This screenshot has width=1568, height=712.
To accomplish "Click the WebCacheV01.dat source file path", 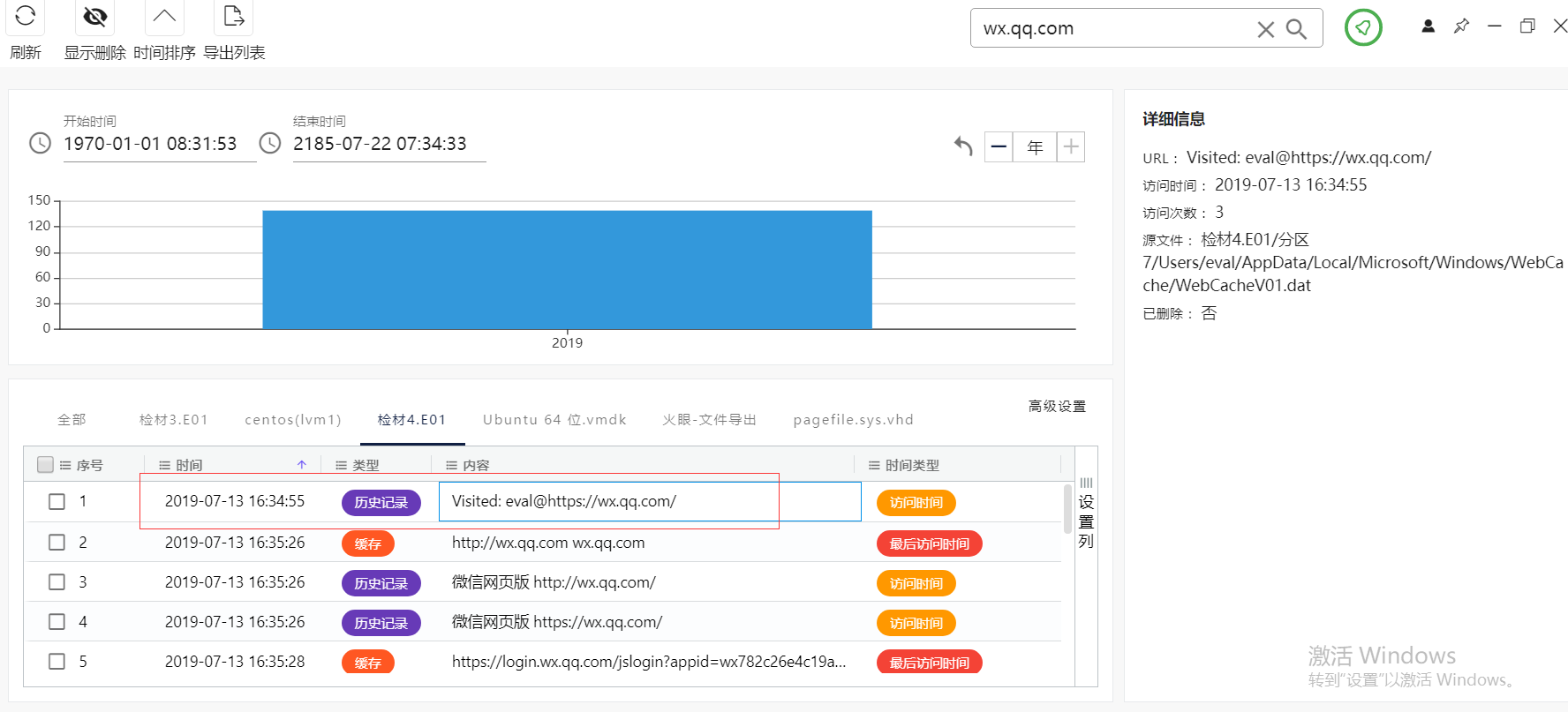I will coord(1353,263).
